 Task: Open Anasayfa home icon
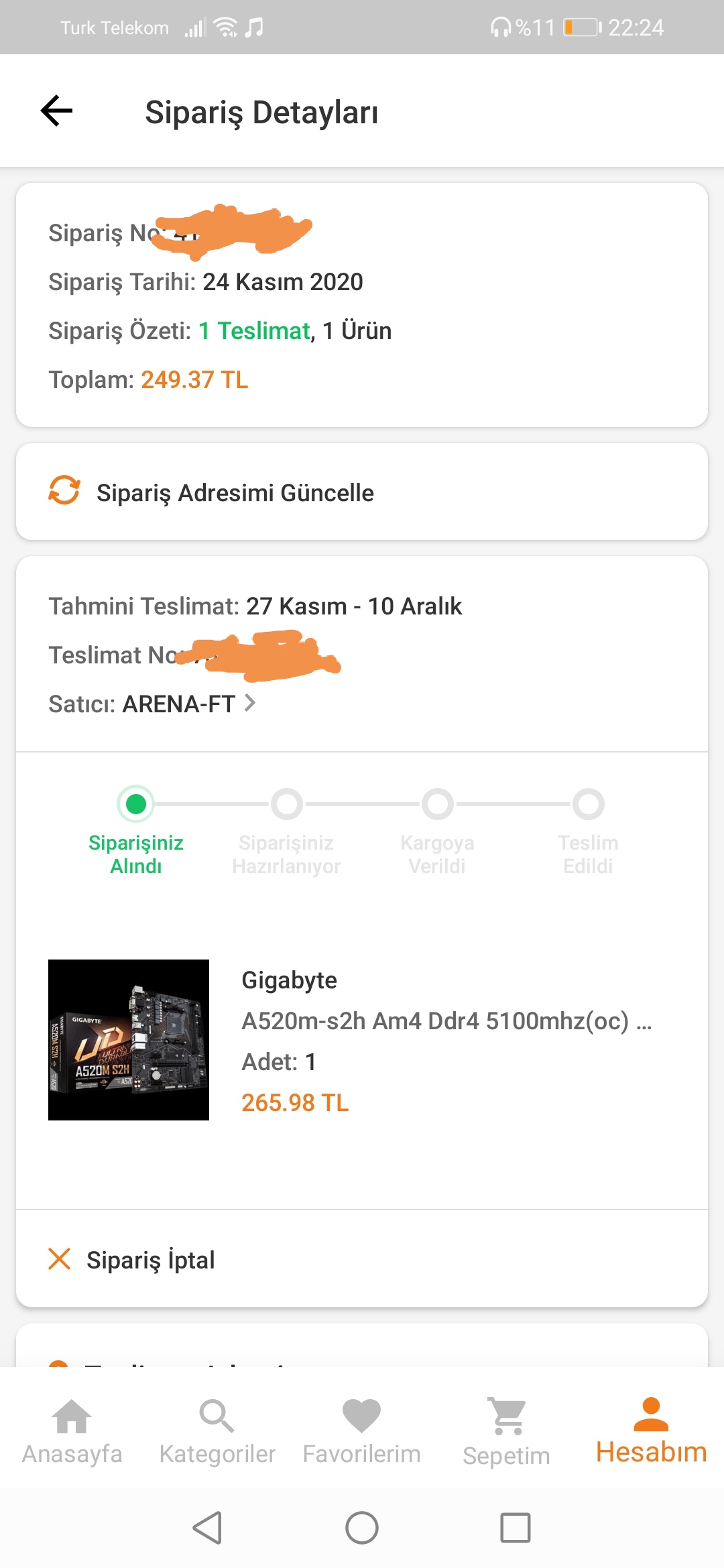click(x=72, y=1417)
